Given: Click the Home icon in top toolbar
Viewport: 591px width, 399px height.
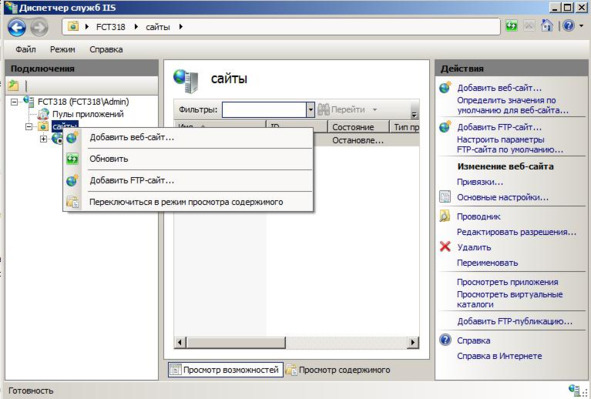Looking at the screenshot, I should click(x=547, y=26).
